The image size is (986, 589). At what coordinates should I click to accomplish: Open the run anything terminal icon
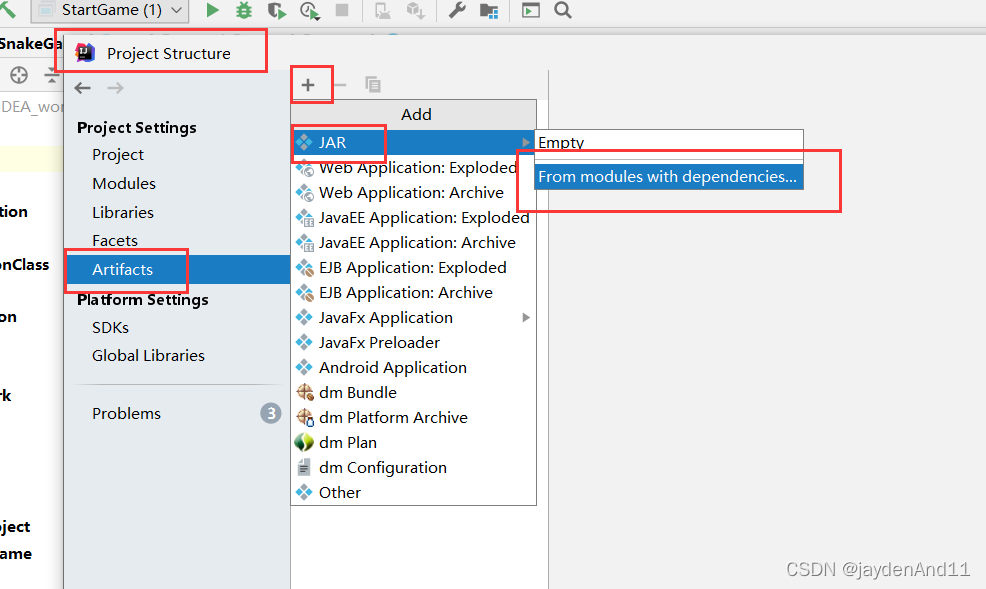pos(531,10)
